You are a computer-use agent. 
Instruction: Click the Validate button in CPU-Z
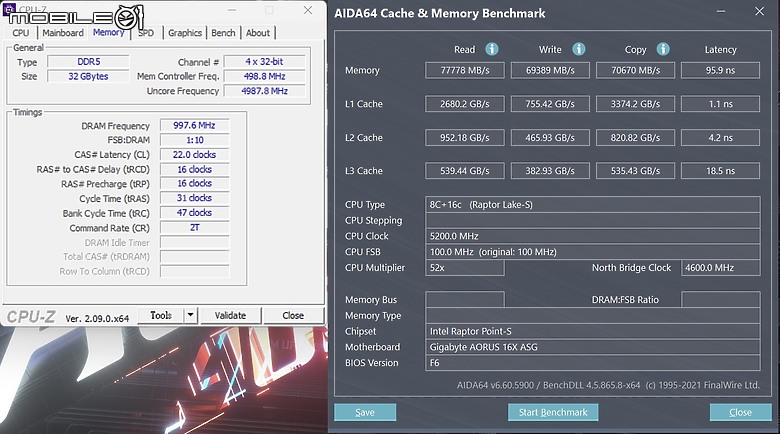coord(230,315)
